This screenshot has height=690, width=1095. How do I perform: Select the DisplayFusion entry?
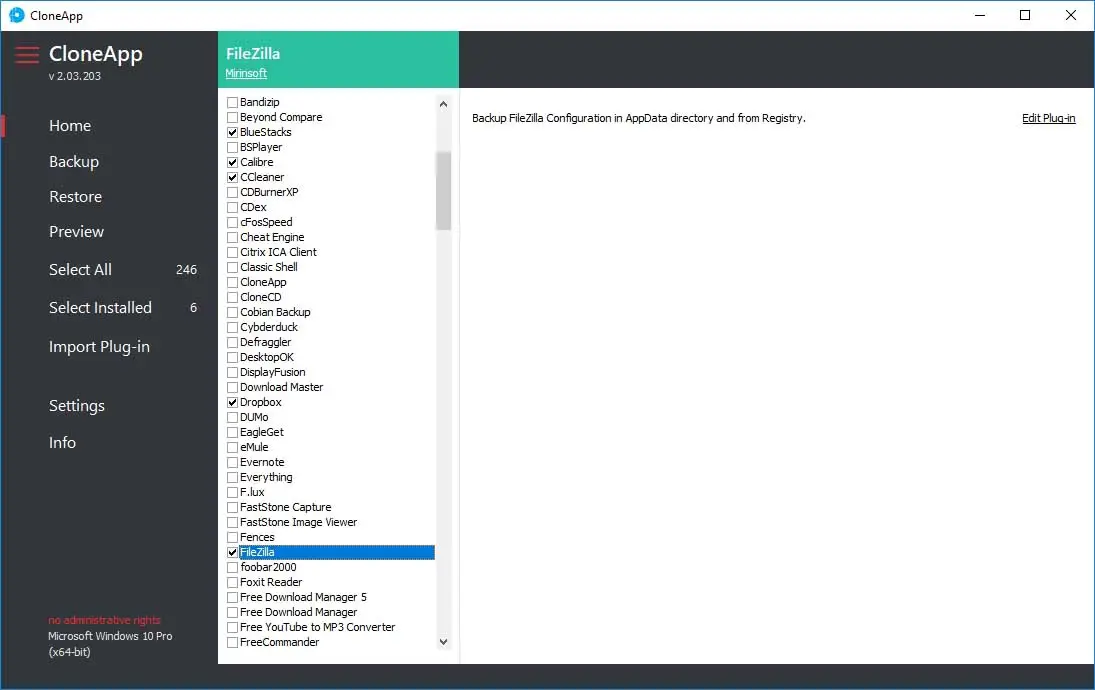[x=272, y=372]
